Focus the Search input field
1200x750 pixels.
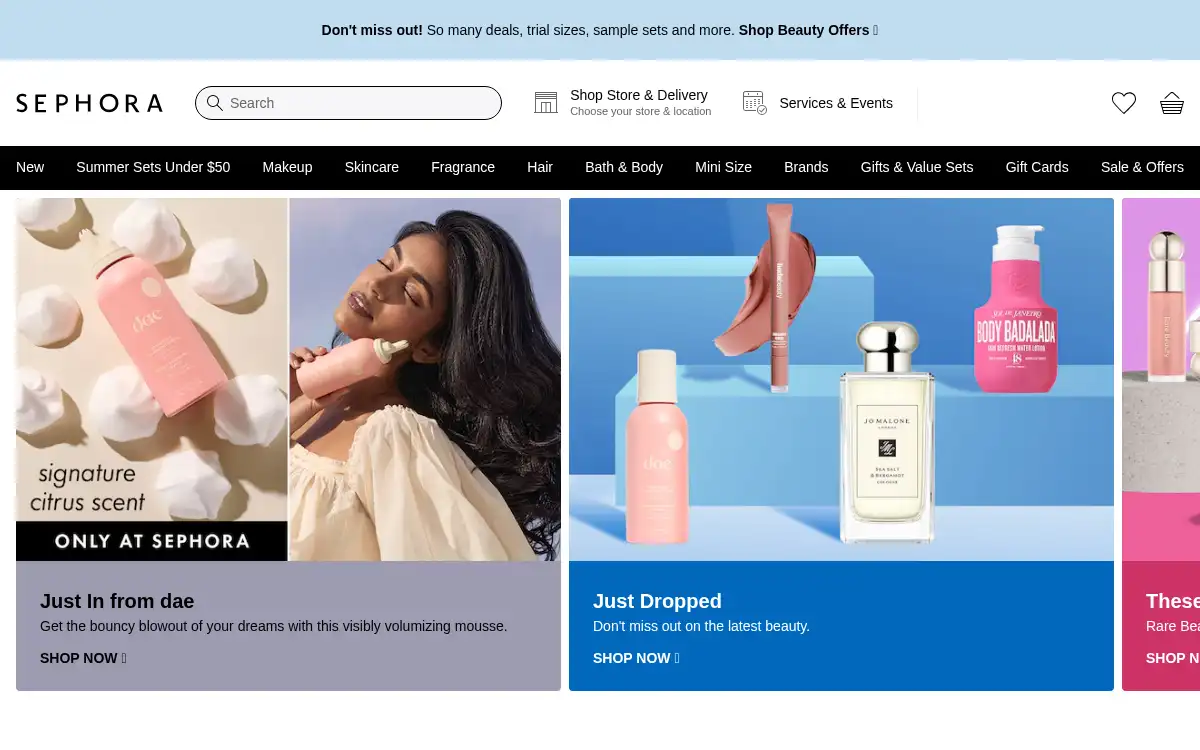[348, 103]
